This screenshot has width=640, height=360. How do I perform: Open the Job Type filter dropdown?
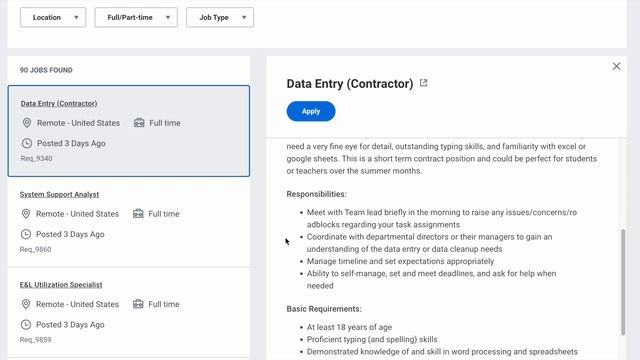(220, 18)
